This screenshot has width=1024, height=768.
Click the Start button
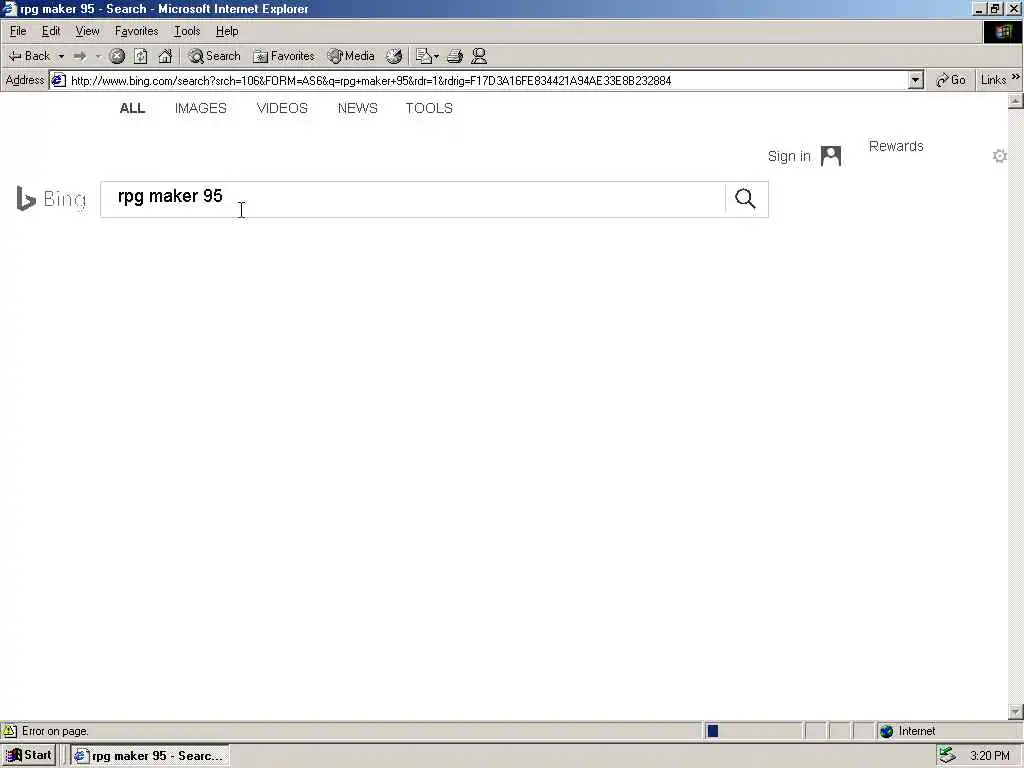pyautogui.click(x=28, y=756)
